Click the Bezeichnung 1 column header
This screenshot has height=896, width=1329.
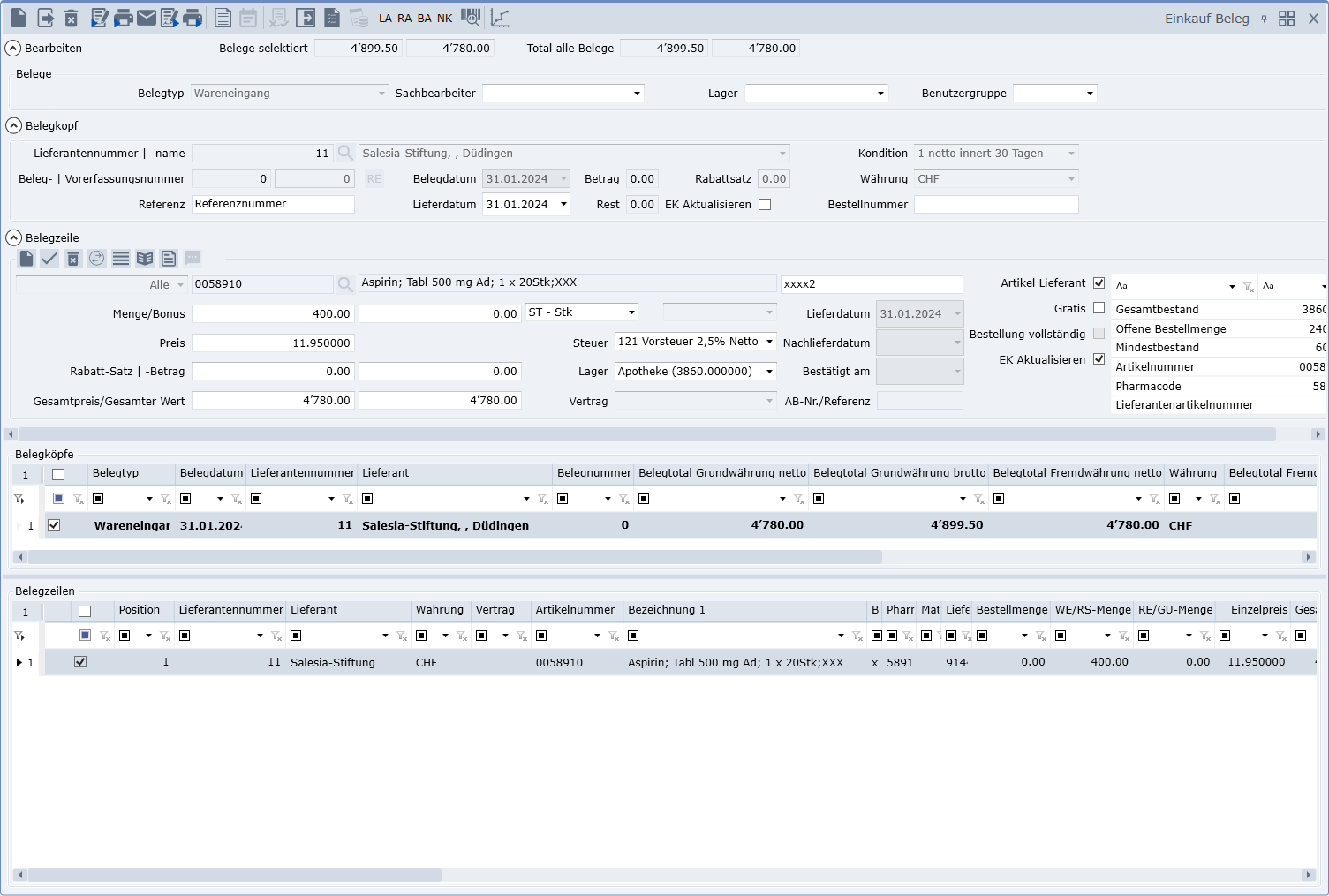[x=667, y=610]
